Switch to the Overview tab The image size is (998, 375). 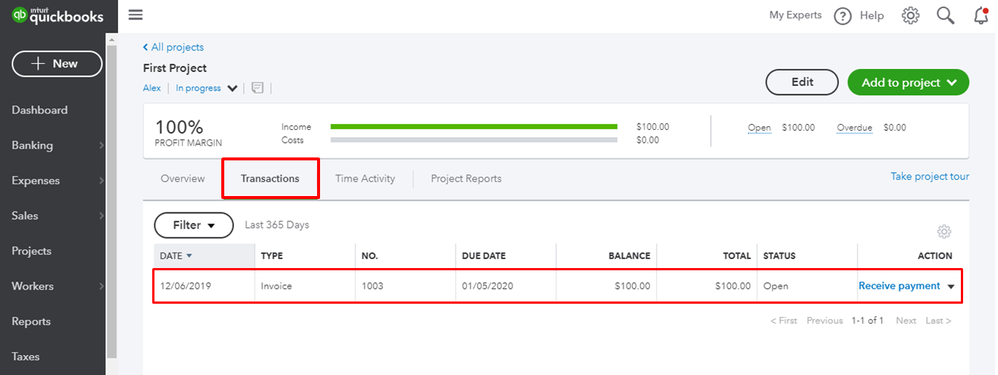point(183,179)
